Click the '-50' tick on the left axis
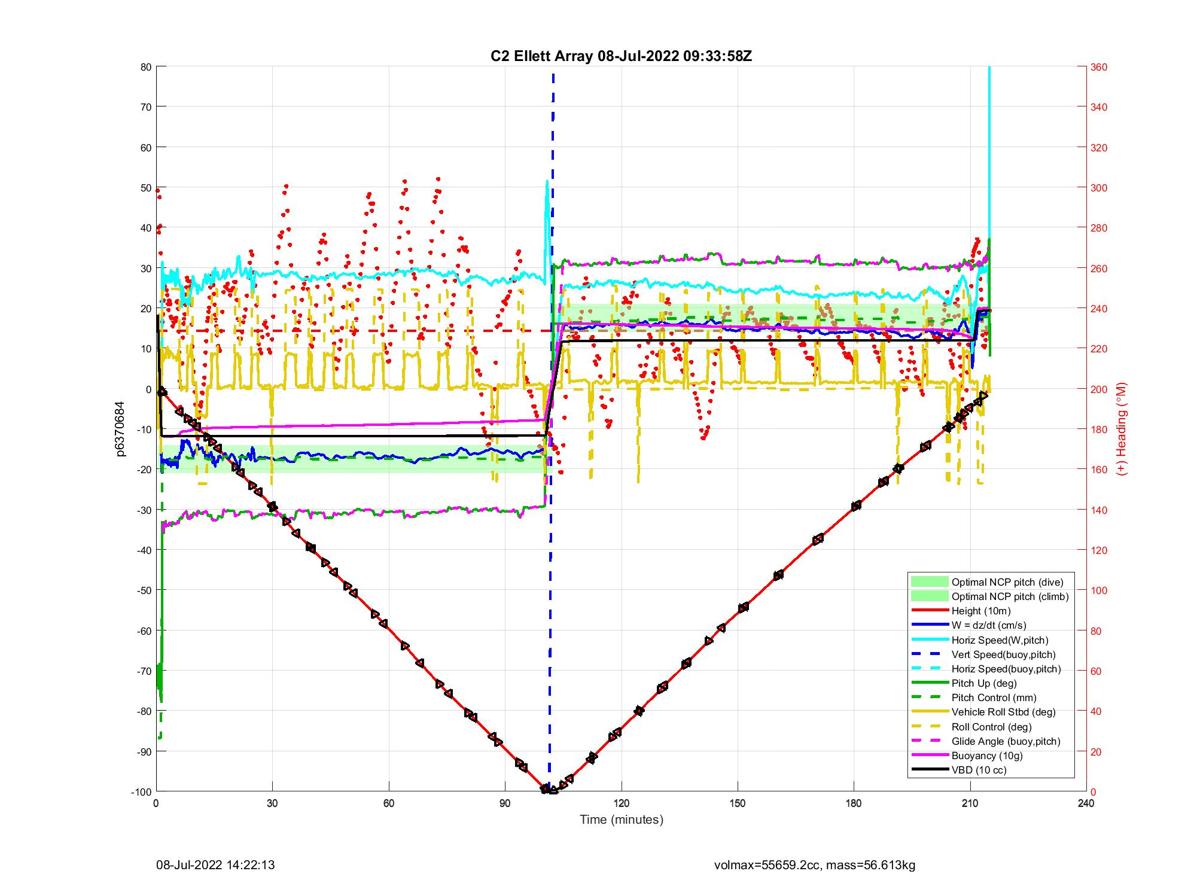Image resolution: width=1200 pixels, height=889 pixels. tap(142, 590)
